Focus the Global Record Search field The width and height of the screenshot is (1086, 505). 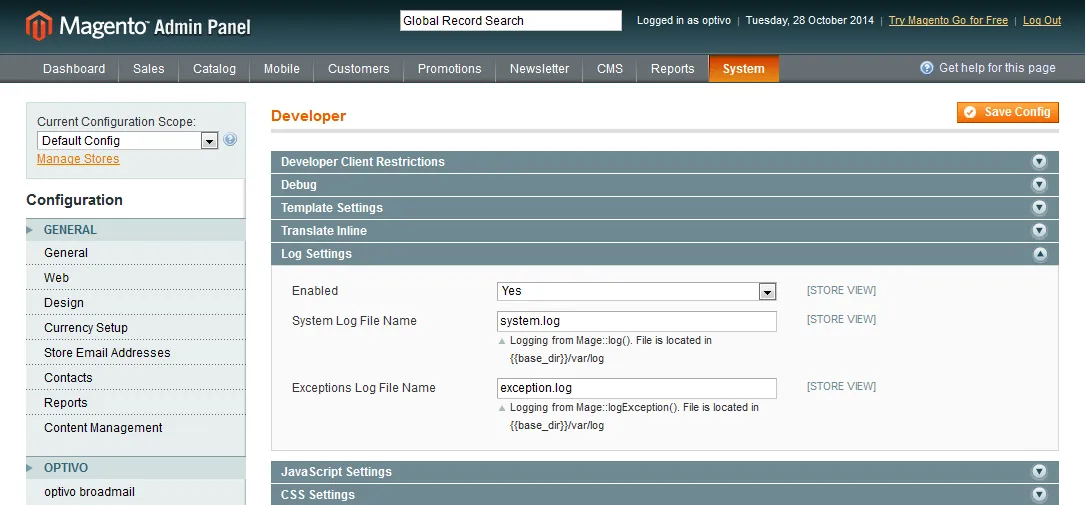coord(511,21)
